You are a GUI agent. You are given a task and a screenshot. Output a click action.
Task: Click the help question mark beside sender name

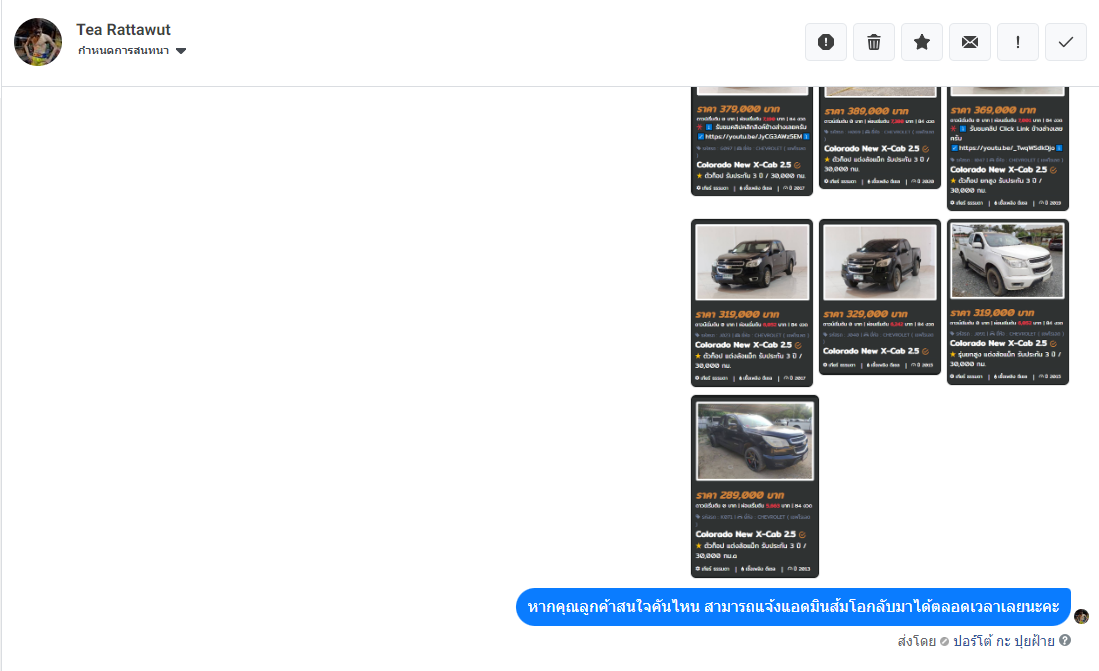[1065, 640]
